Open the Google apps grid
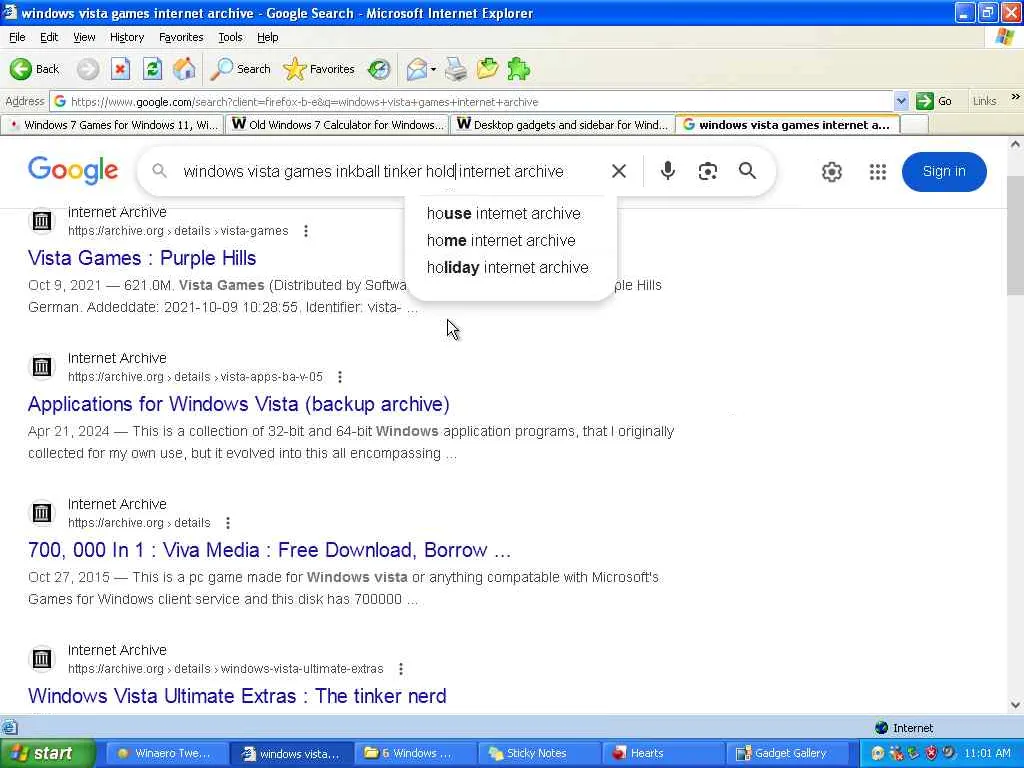 click(878, 172)
